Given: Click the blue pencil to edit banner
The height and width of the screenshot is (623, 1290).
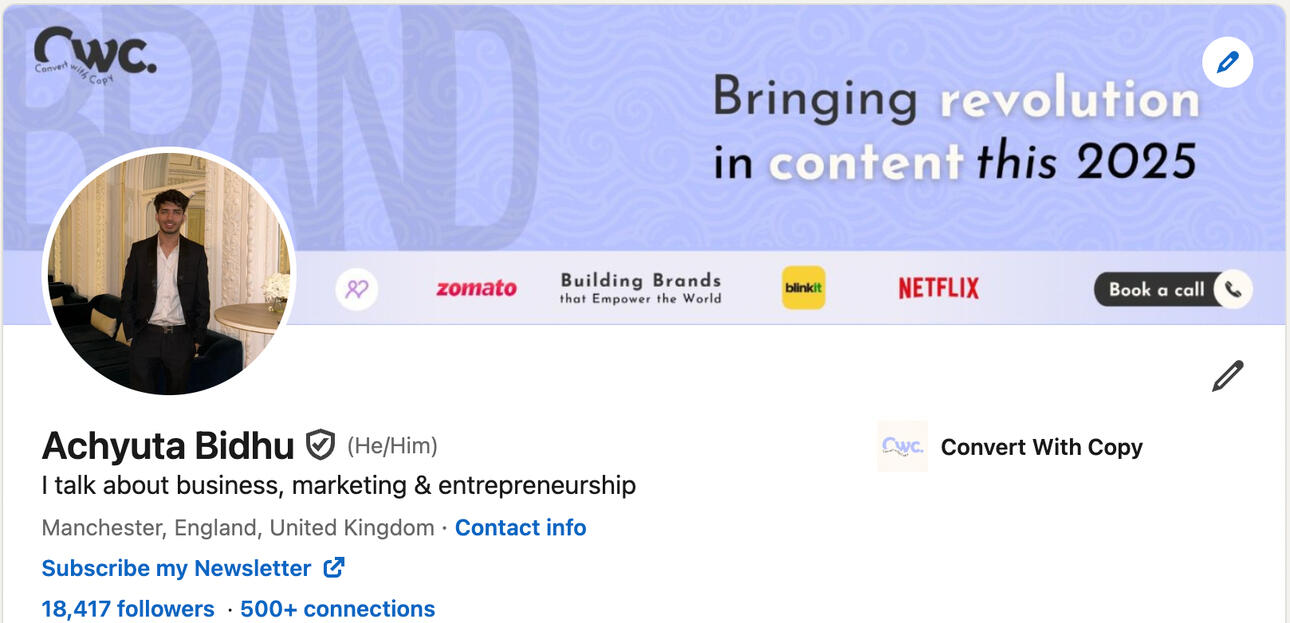Looking at the screenshot, I should pyautogui.click(x=1227, y=64).
